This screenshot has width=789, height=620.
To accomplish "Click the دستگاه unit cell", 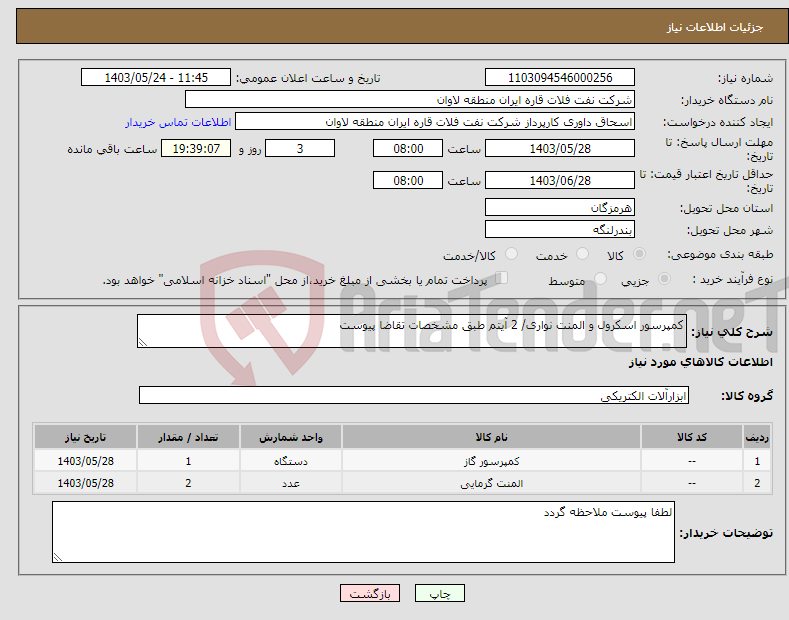I will pos(291,460).
